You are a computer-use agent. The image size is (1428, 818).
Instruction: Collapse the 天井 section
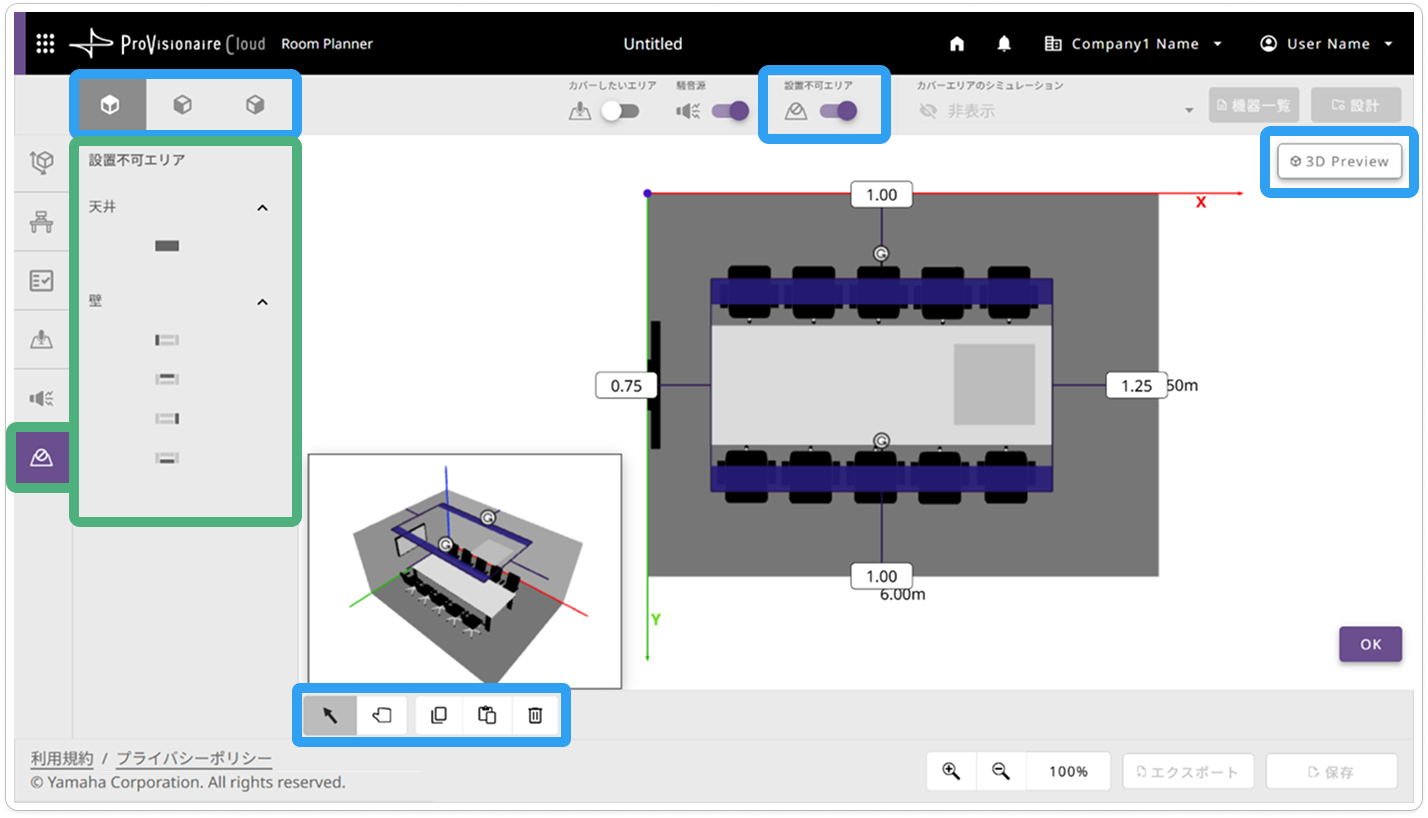click(x=262, y=208)
